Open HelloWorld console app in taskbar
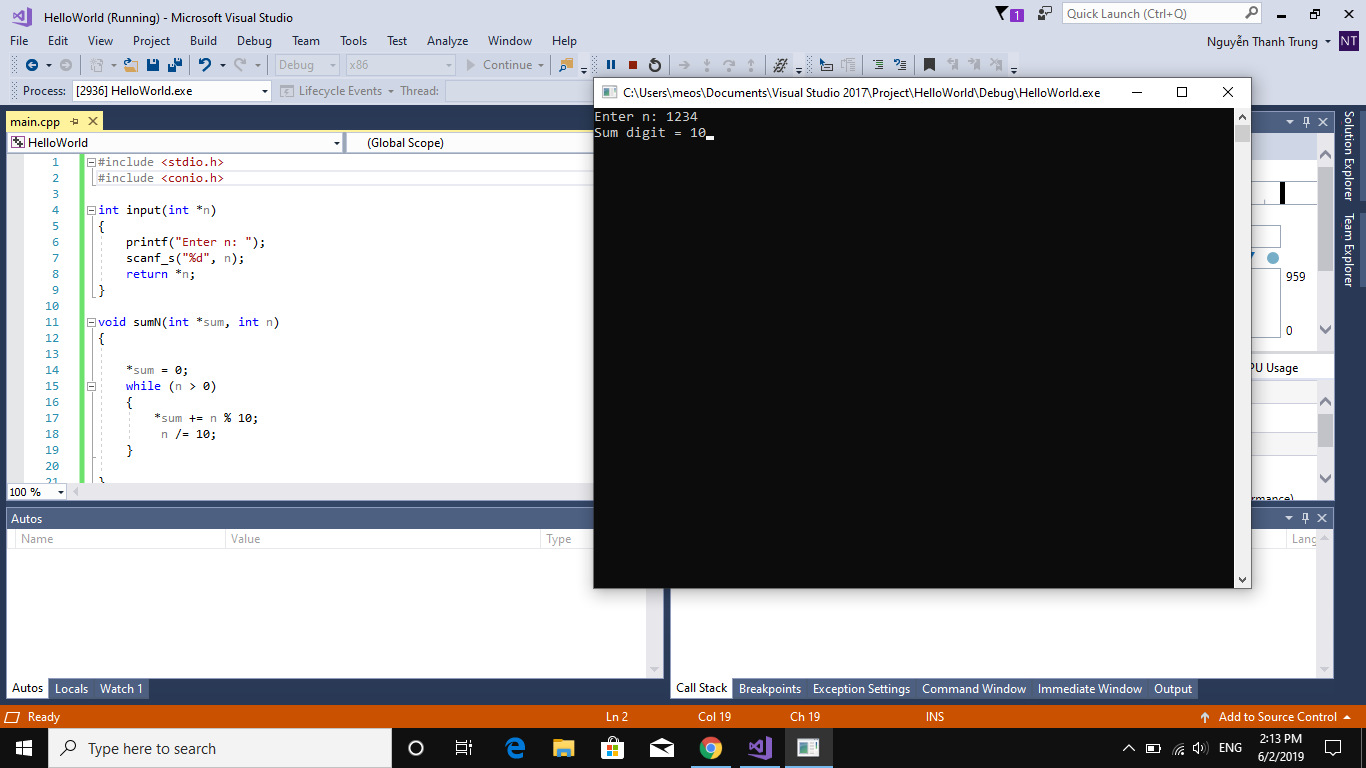This screenshot has width=1366, height=768. [808, 748]
